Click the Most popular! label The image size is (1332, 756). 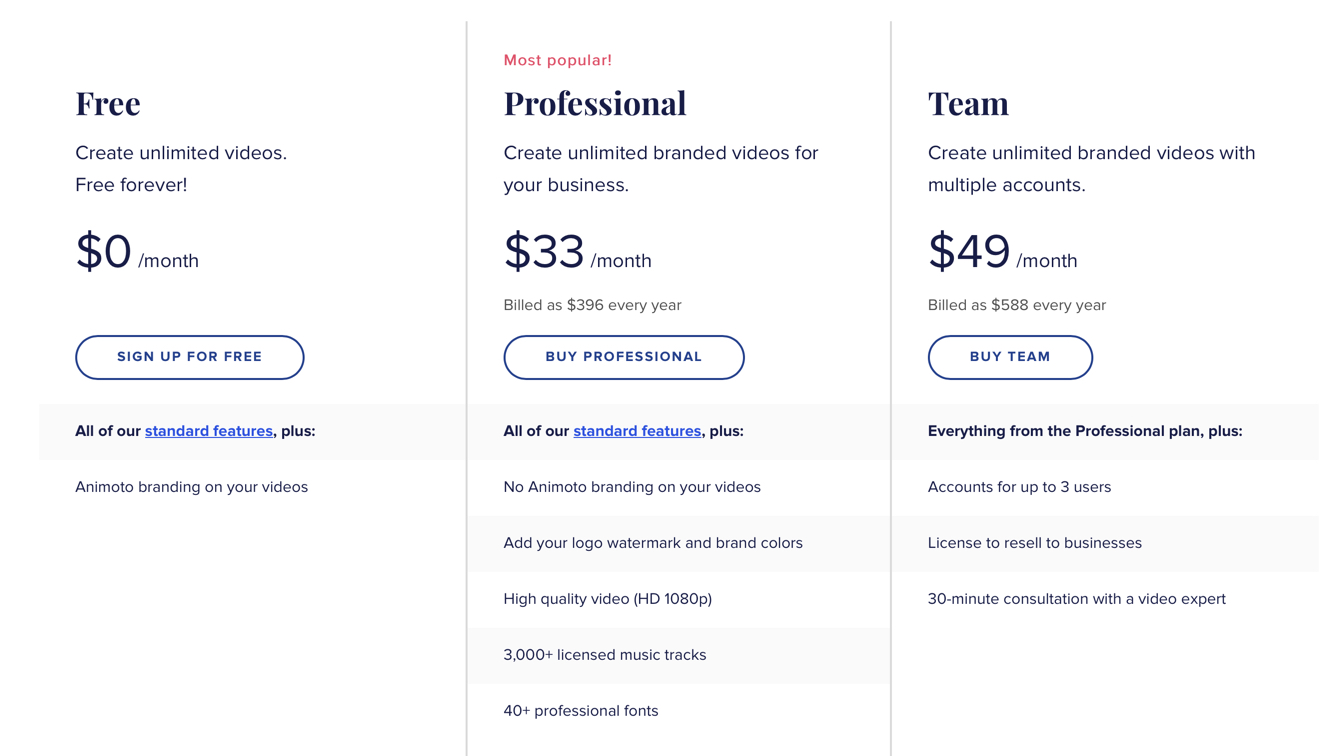(x=557, y=60)
